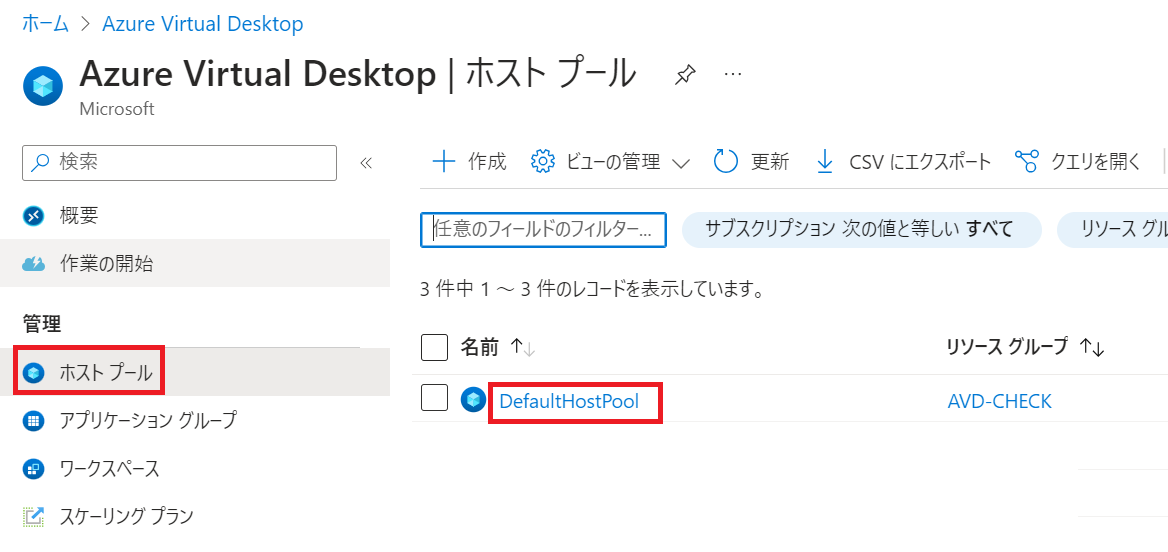1168x552 pixels.
Task: Click the 作成 button label
Action: point(487,162)
